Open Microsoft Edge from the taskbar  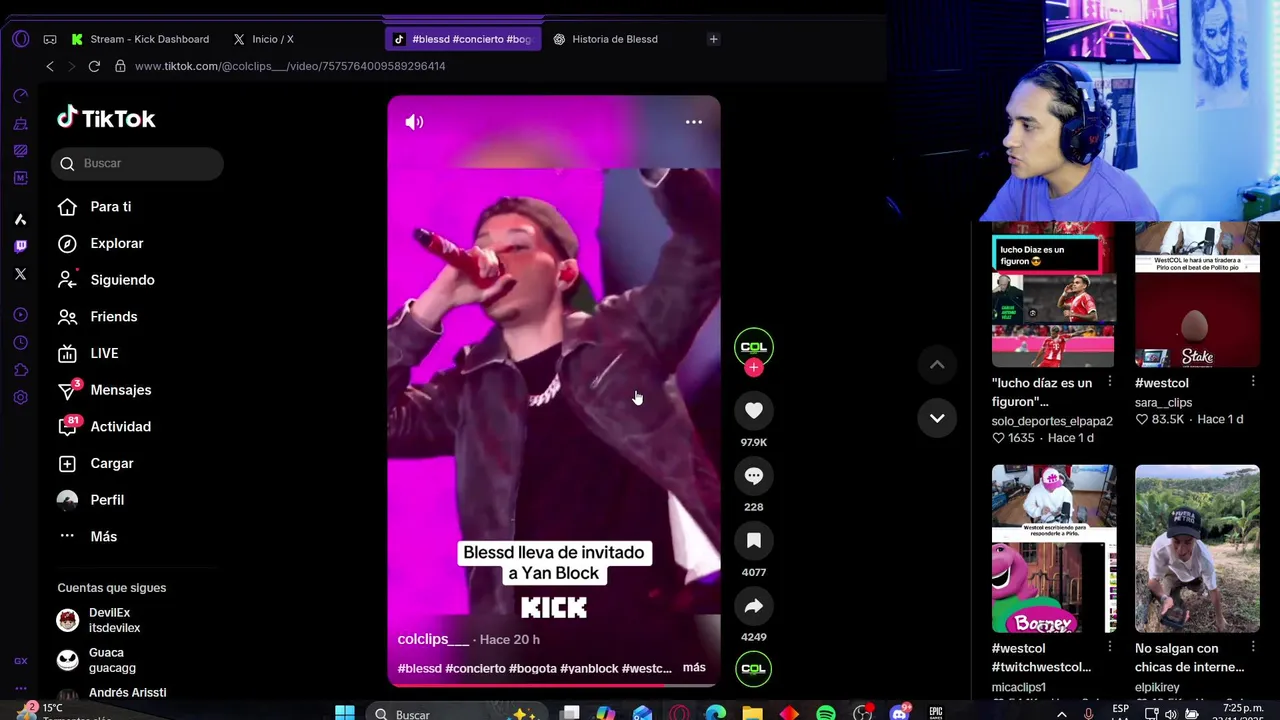click(716, 713)
